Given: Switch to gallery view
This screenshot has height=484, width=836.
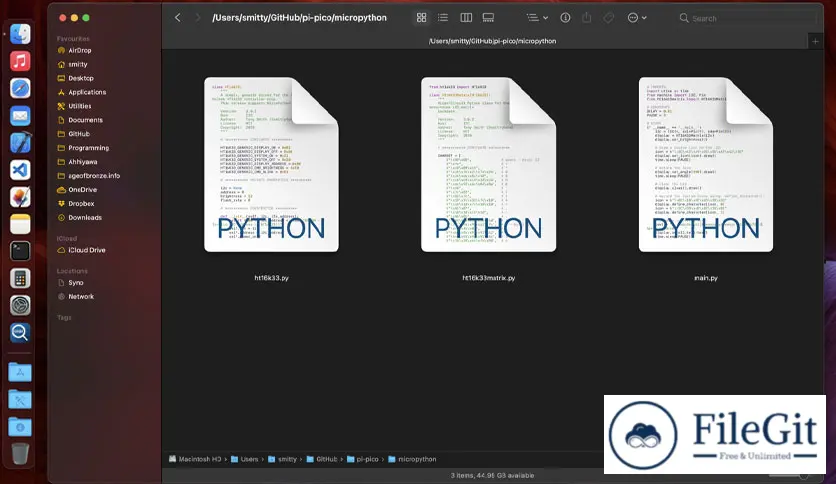Looking at the screenshot, I should click(x=488, y=18).
